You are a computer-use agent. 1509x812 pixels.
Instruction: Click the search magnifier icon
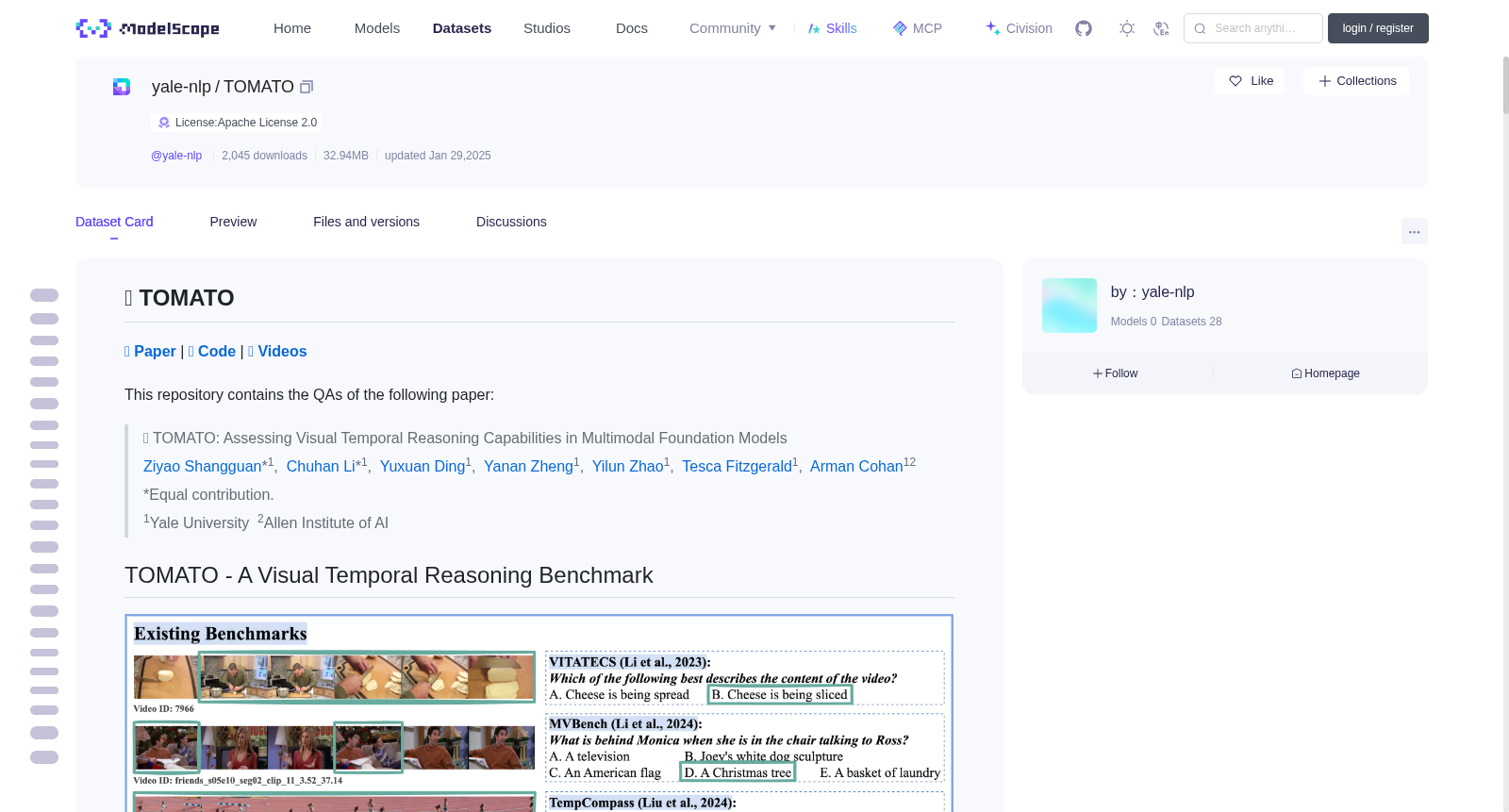click(x=1200, y=28)
